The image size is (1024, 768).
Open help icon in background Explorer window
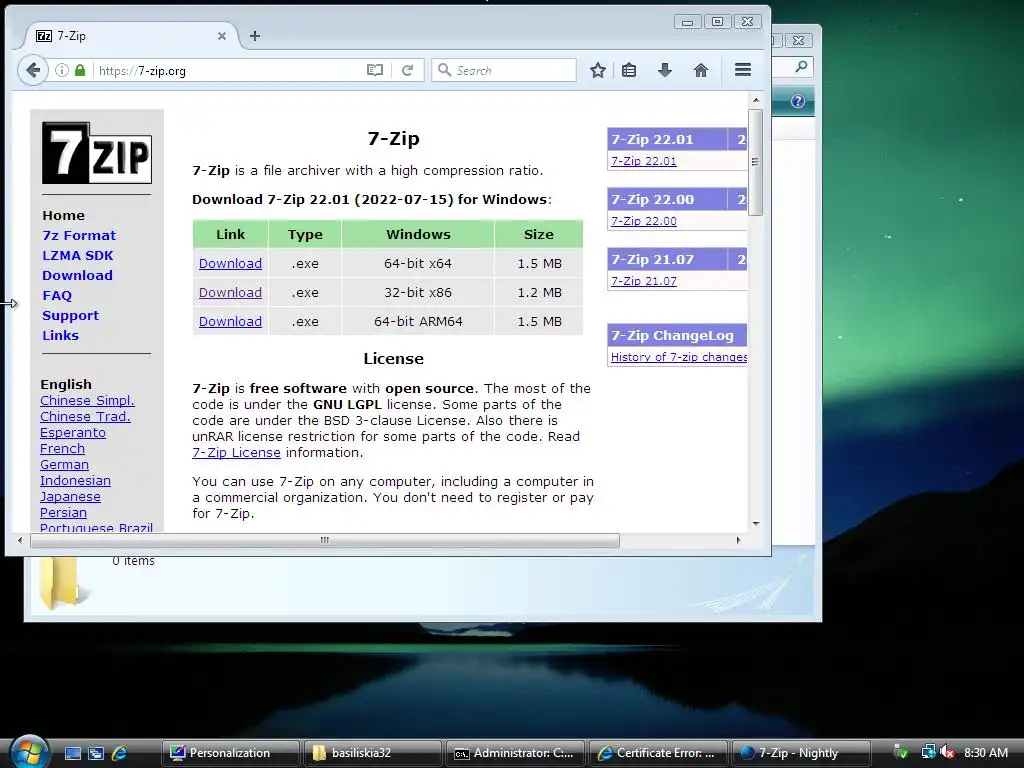tap(797, 101)
